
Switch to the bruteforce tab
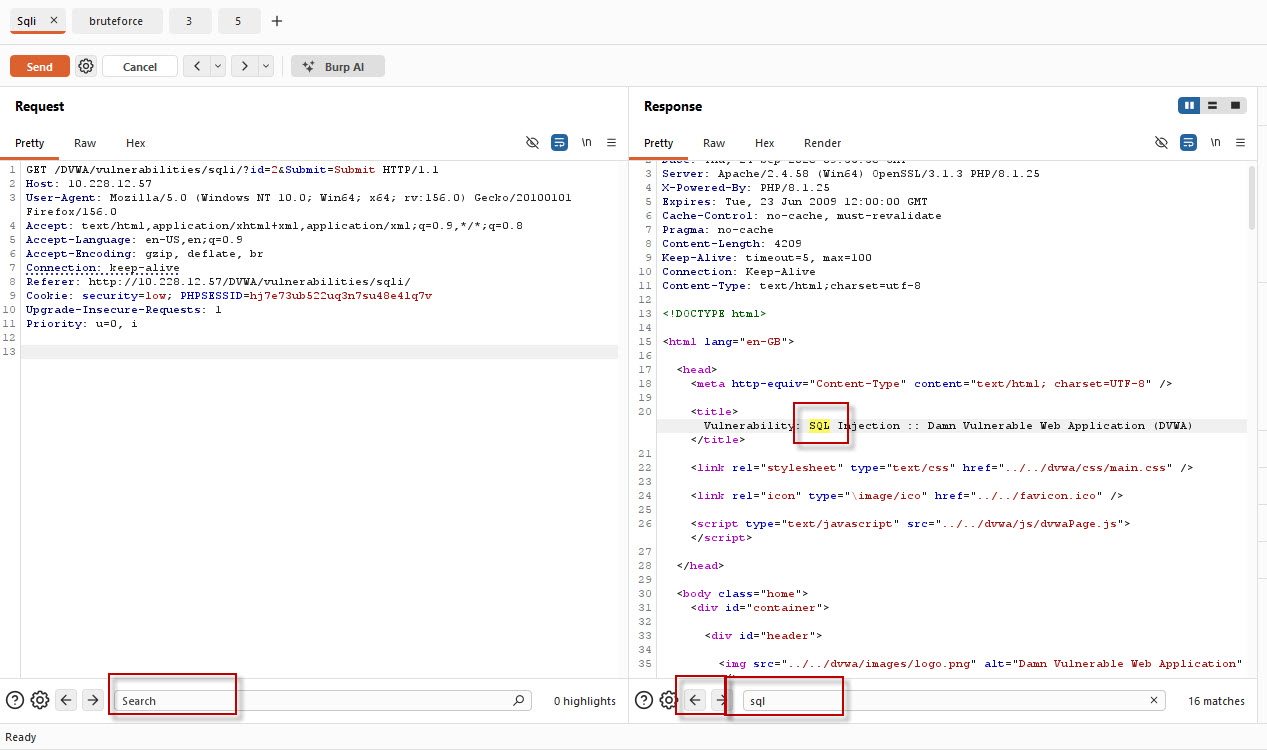coord(116,20)
